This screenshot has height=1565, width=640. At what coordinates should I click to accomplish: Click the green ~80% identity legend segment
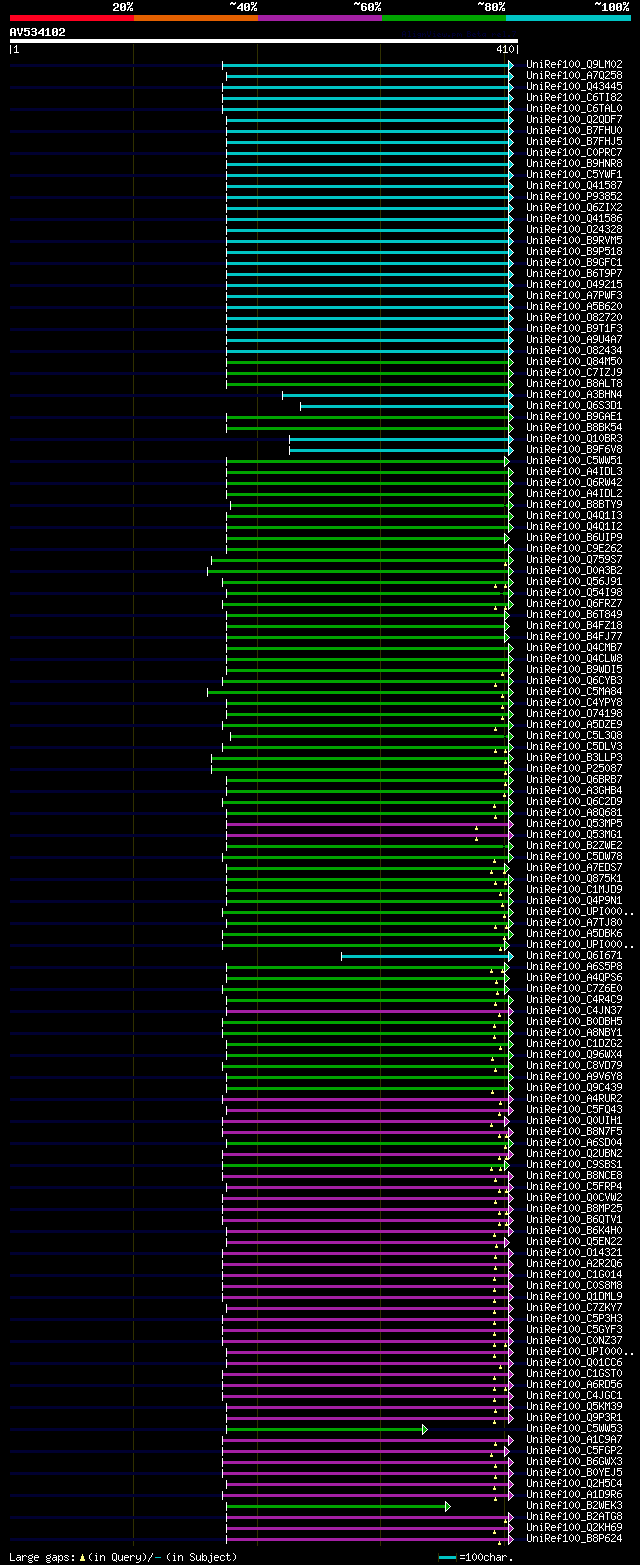click(443, 17)
